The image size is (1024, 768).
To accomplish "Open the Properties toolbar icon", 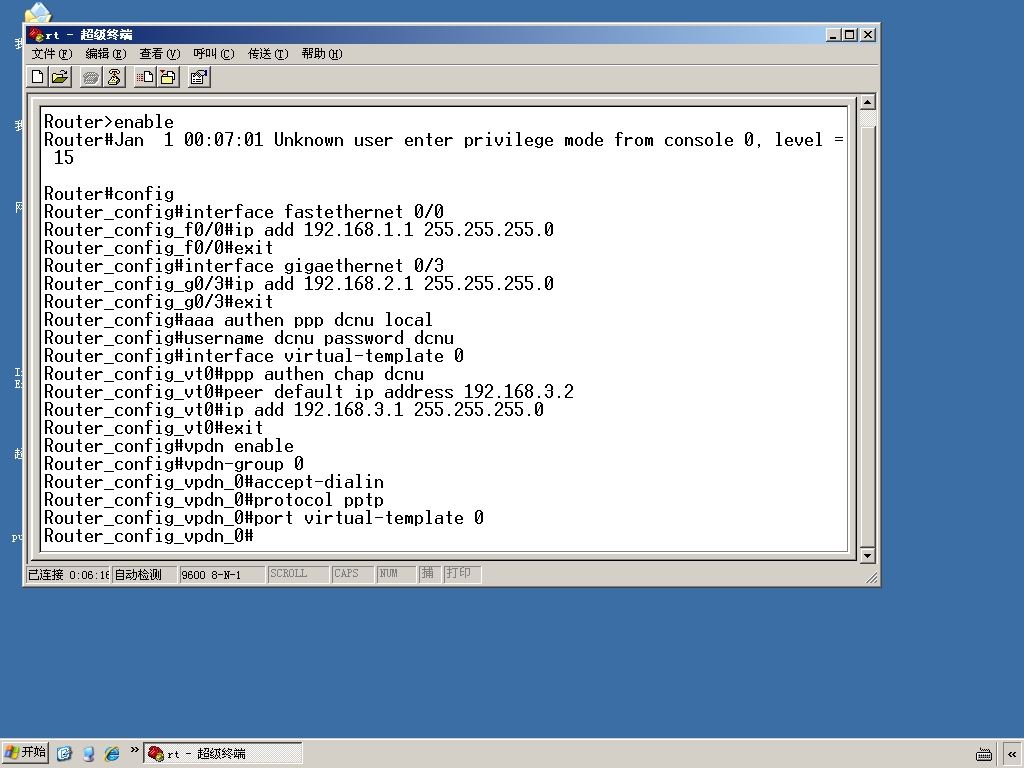I will (199, 77).
